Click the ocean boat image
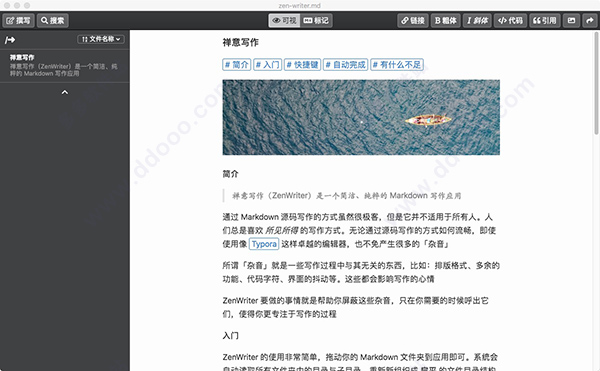Screen dimensions: 600x371 (361, 117)
